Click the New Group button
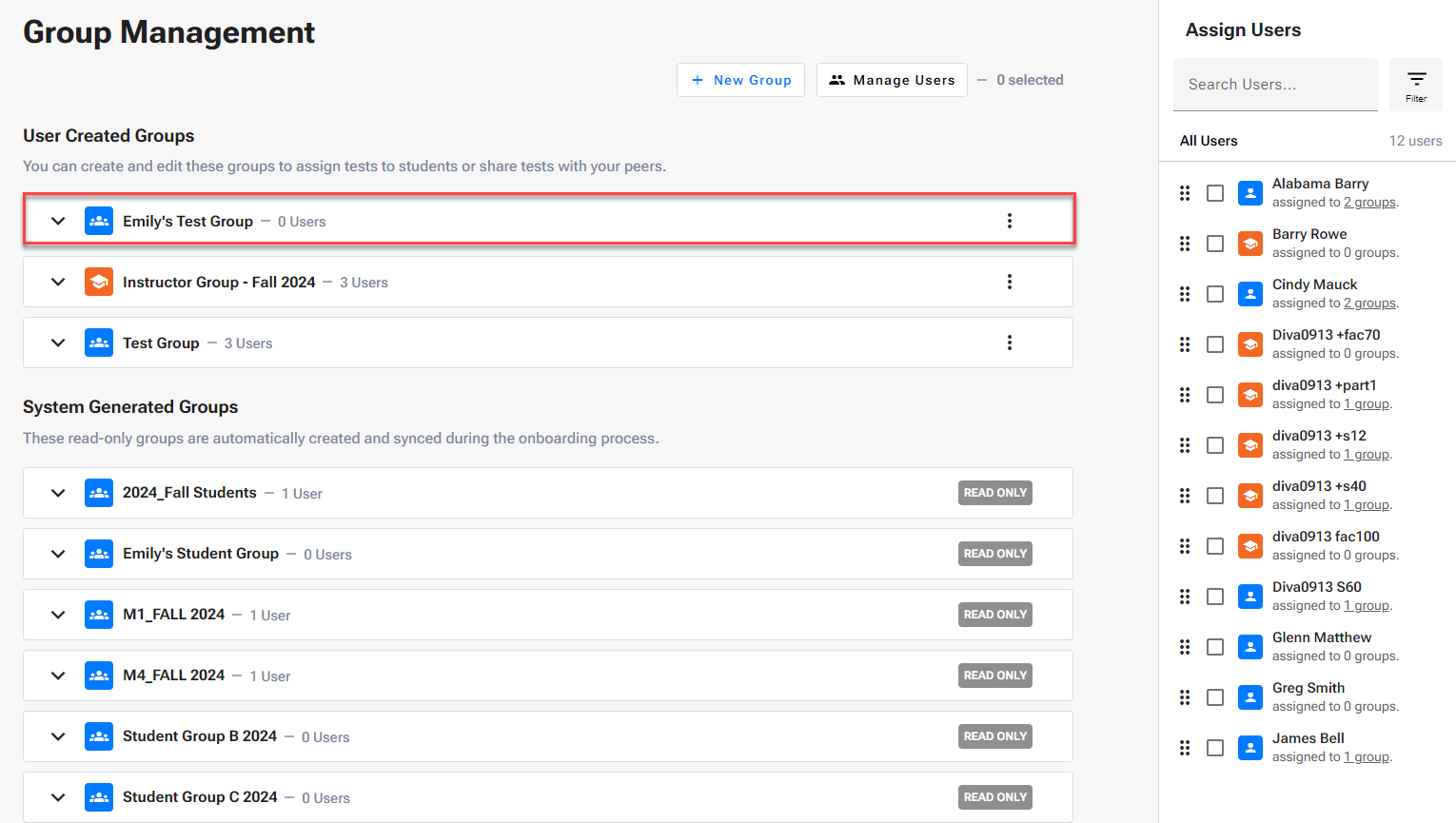The height and width of the screenshot is (823, 1456). click(740, 80)
